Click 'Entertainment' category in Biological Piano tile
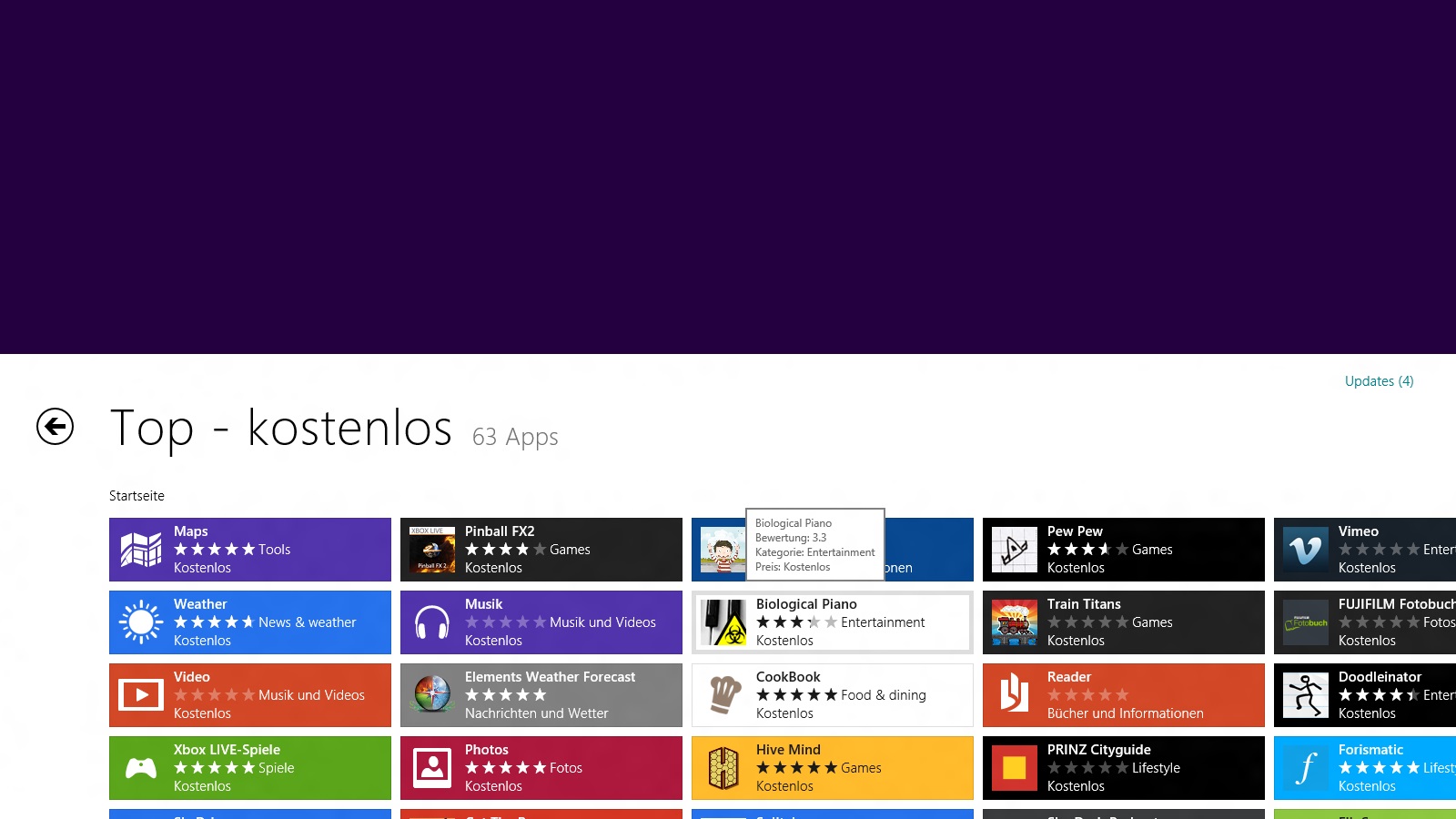Image resolution: width=1456 pixels, height=819 pixels. pos(883,622)
